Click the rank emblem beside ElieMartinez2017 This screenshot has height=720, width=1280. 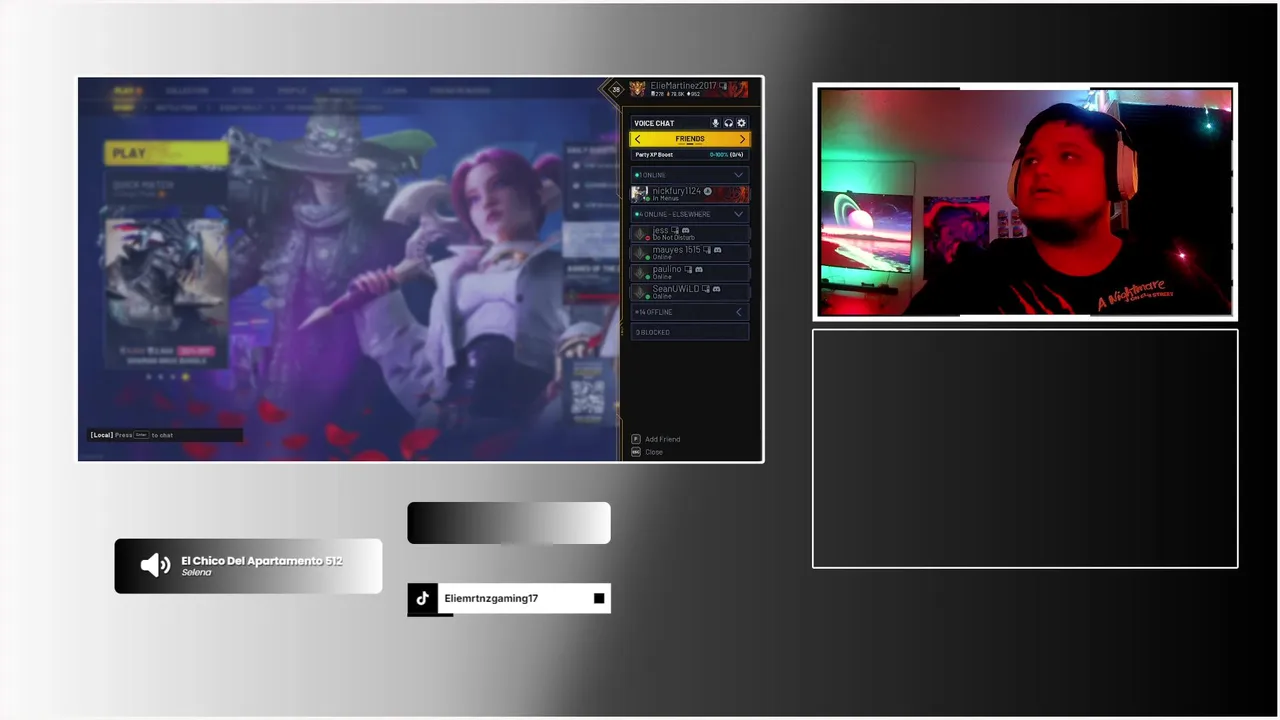tap(638, 90)
